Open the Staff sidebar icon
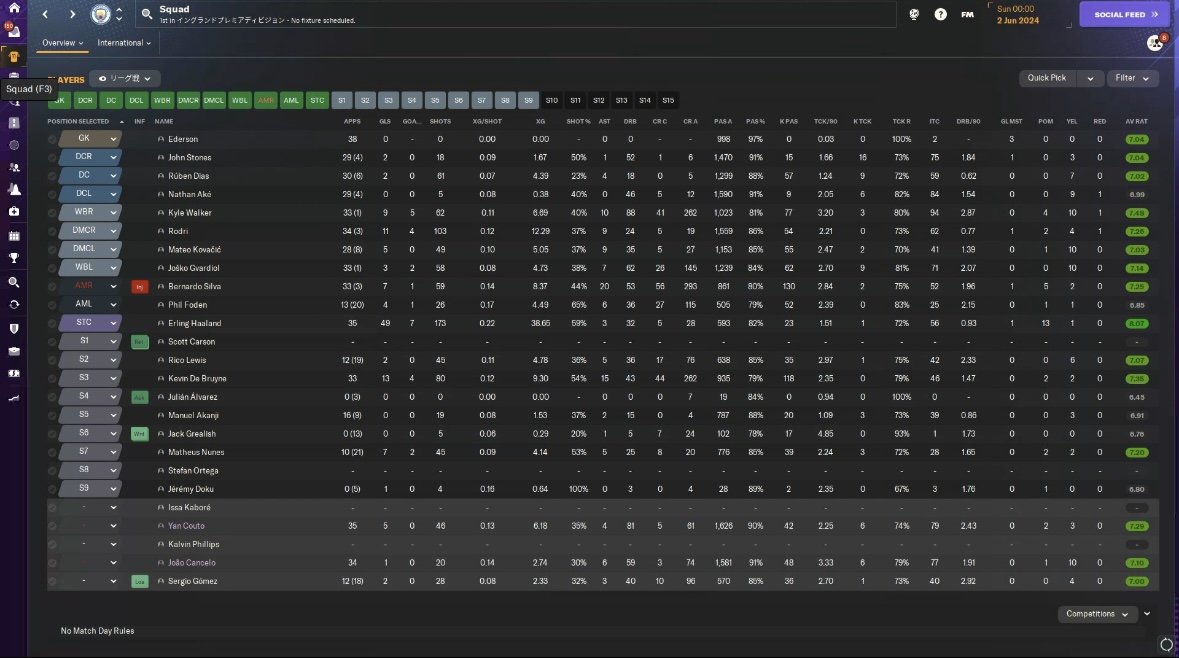 (14, 168)
